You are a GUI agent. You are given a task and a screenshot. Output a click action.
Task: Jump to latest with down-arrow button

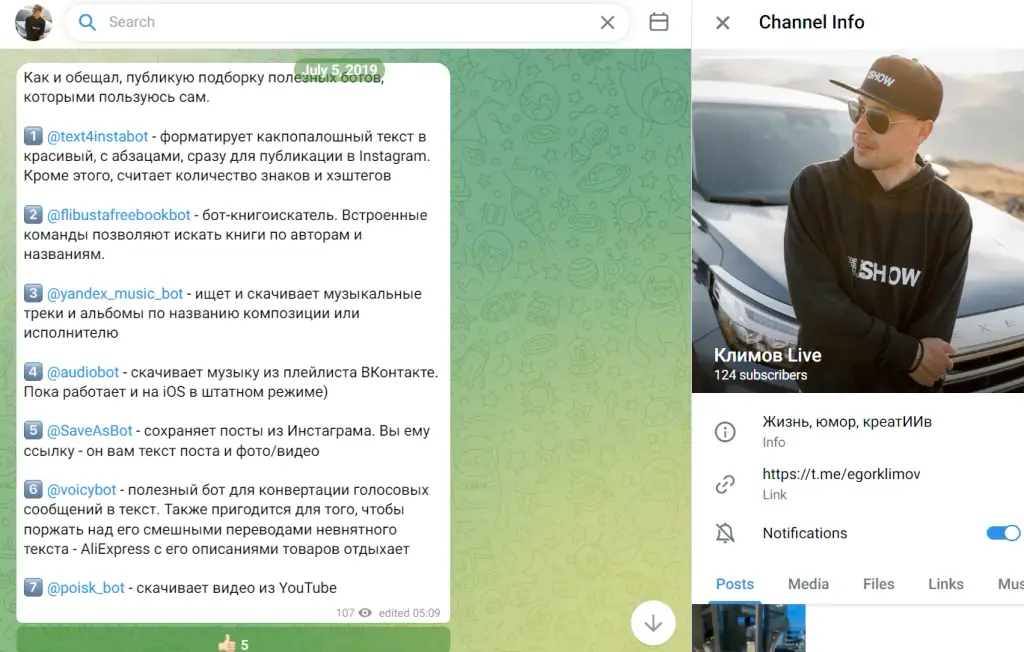pyautogui.click(x=653, y=623)
